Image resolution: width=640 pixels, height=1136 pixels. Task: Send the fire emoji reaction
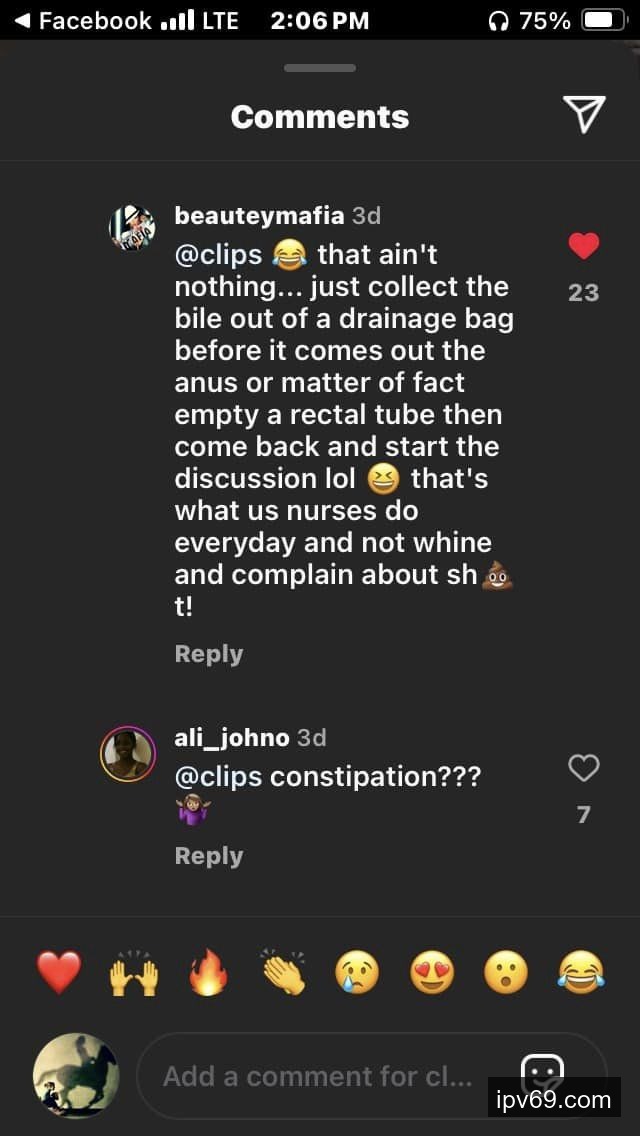(208, 972)
